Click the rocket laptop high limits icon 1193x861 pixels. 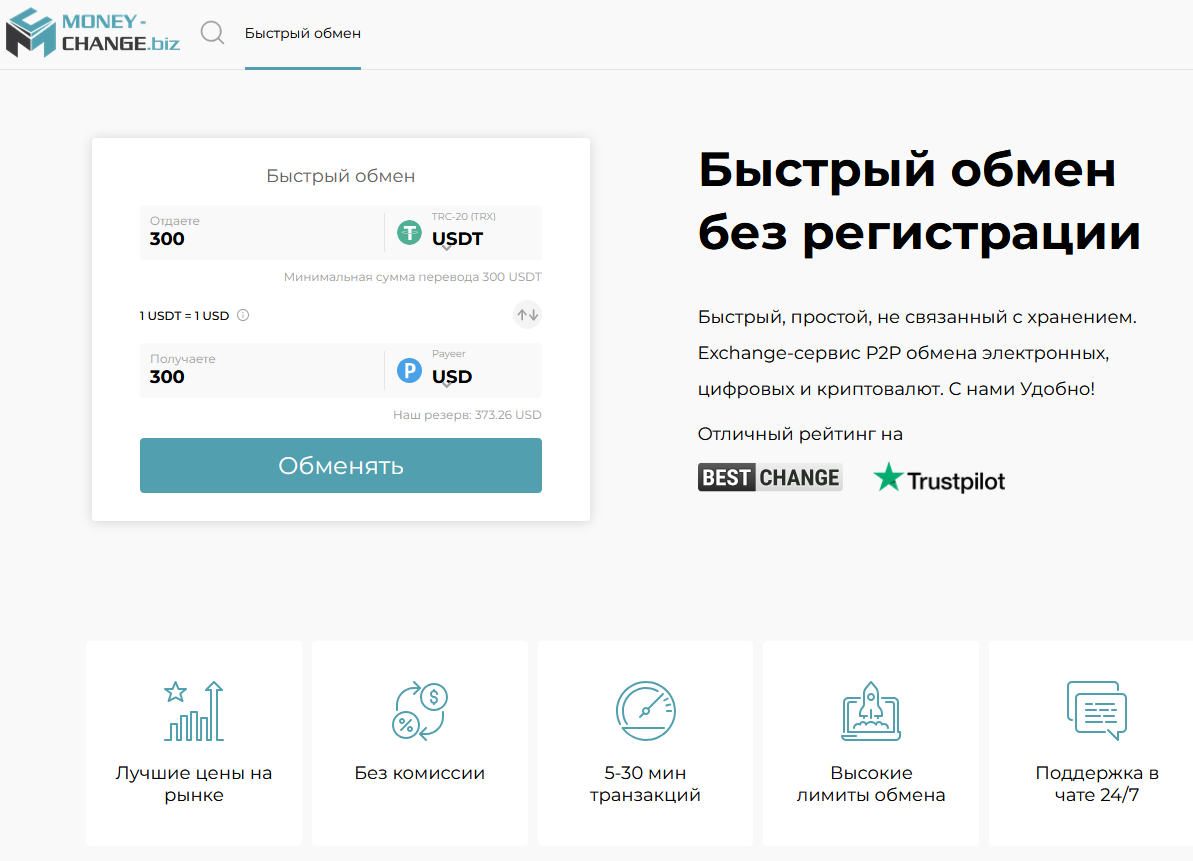pos(870,711)
